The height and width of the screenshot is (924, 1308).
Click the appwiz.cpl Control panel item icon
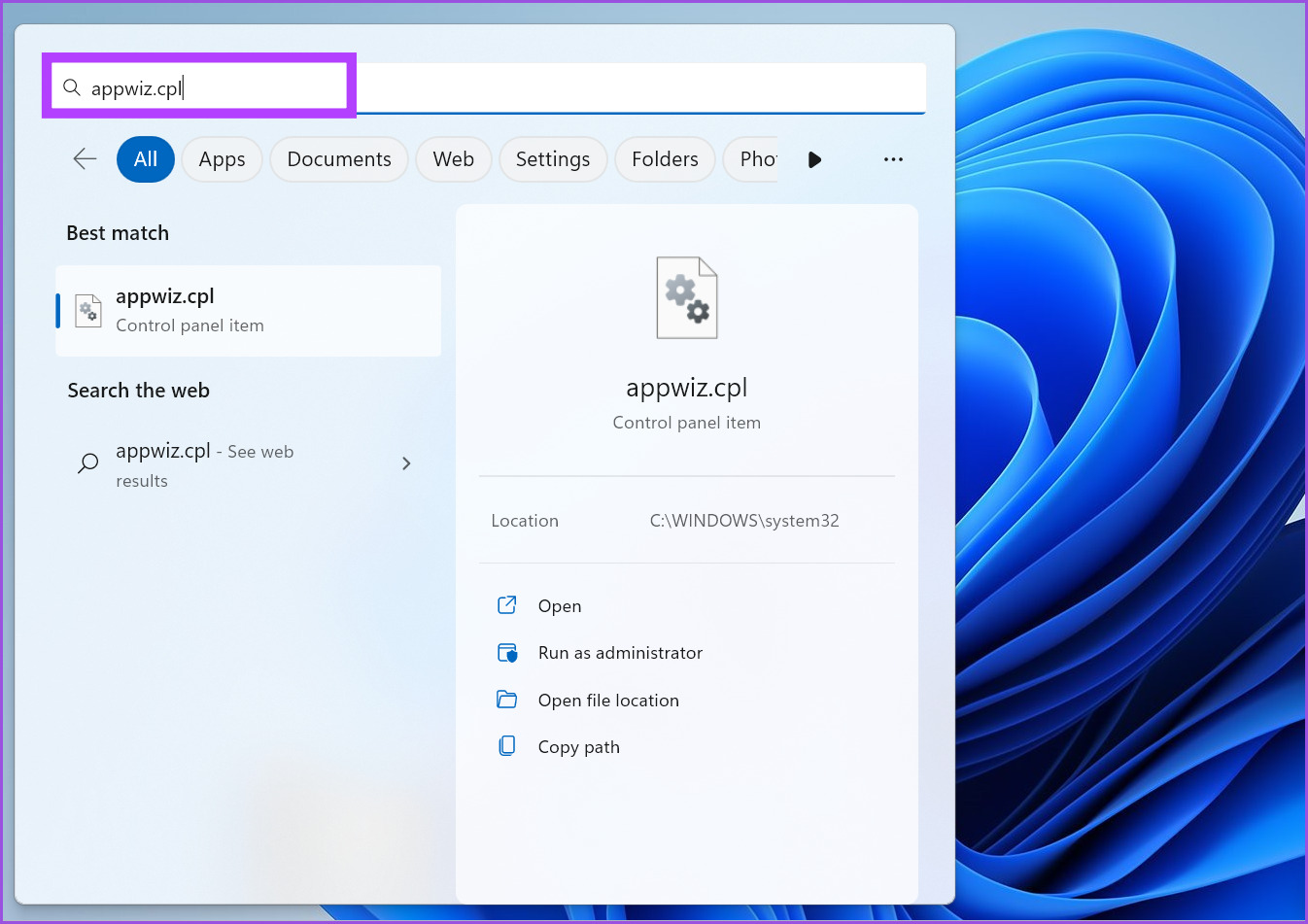pyautogui.click(x=87, y=310)
